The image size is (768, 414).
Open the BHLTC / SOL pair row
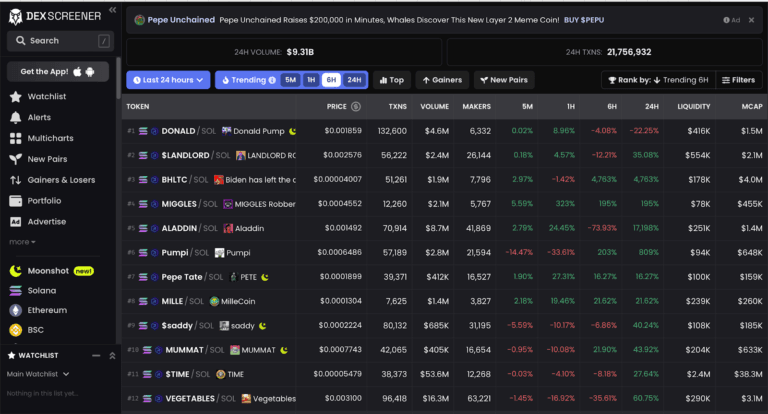tap(445, 180)
